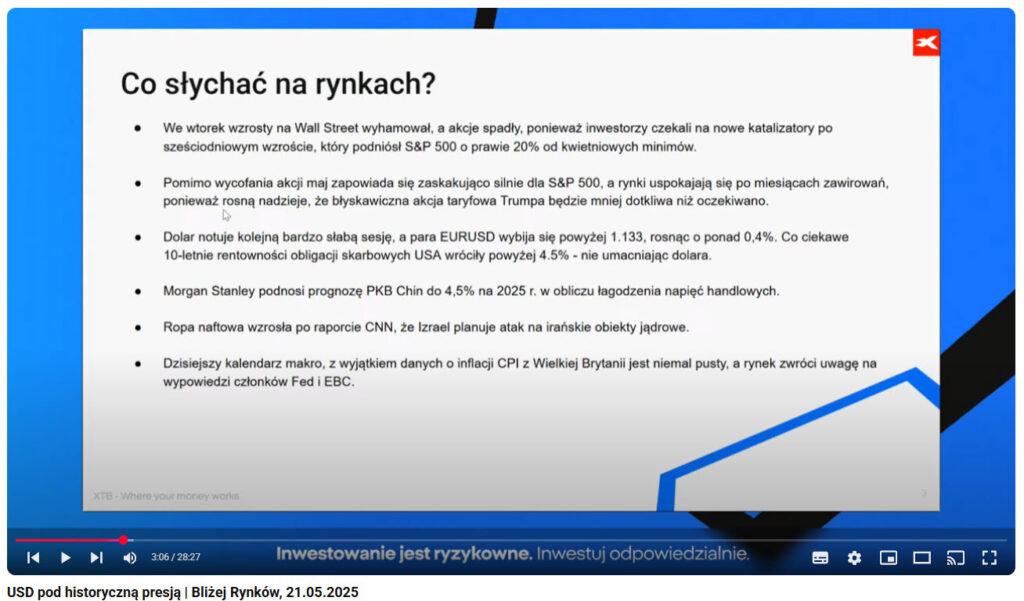Image resolution: width=1024 pixels, height=601 pixels.
Task: Switch to theater mode
Action: point(922,557)
